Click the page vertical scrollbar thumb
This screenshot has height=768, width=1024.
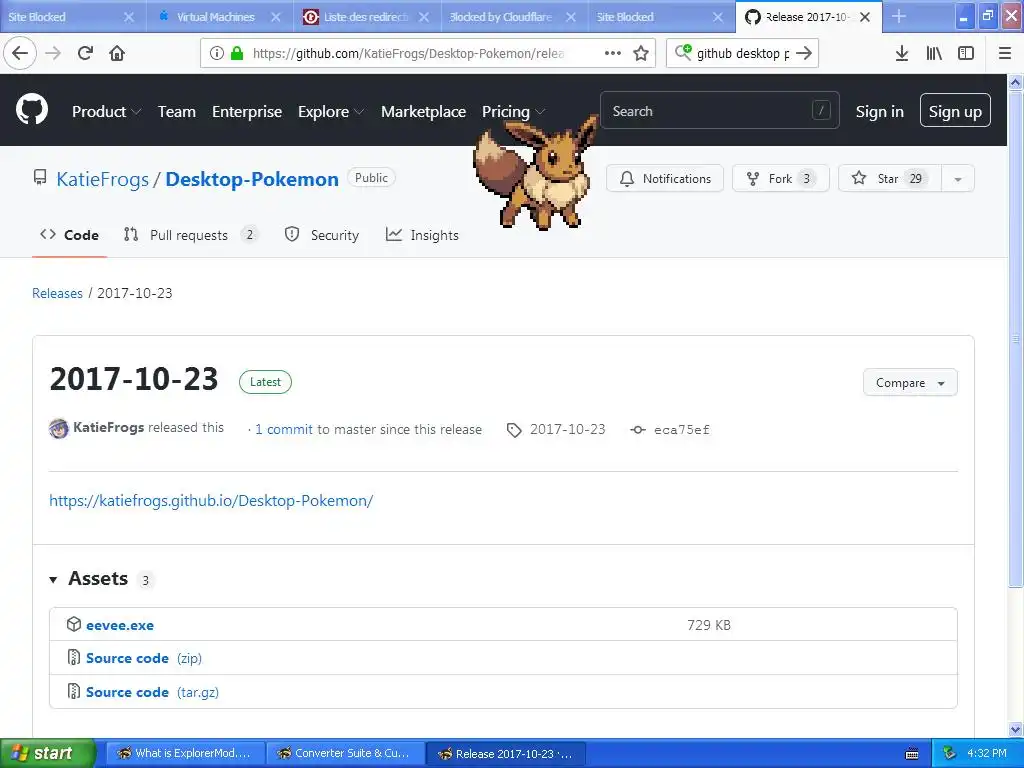pyautogui.click(x=1015, y=338)
